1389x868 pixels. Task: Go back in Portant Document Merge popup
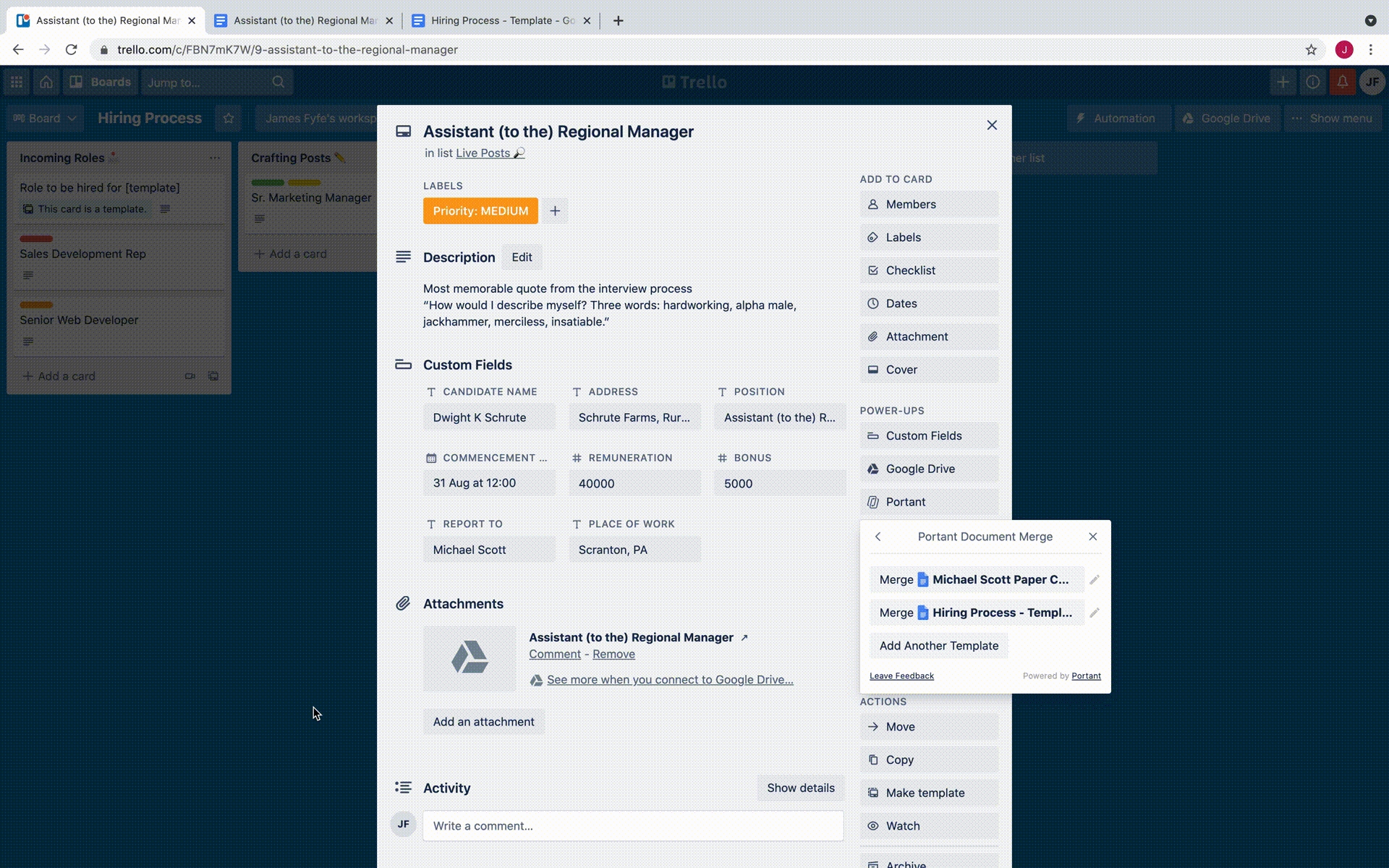tap(878, 537)
